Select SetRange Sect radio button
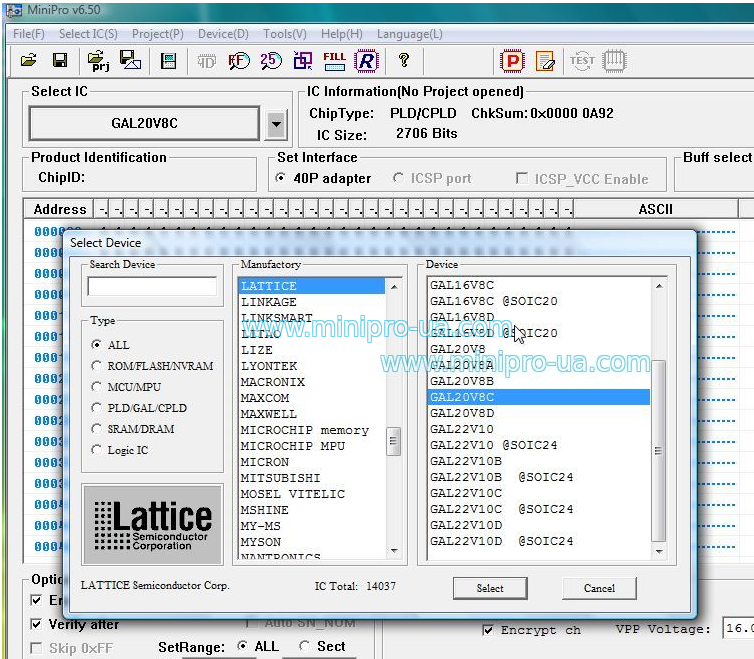 tap(304, 646)
